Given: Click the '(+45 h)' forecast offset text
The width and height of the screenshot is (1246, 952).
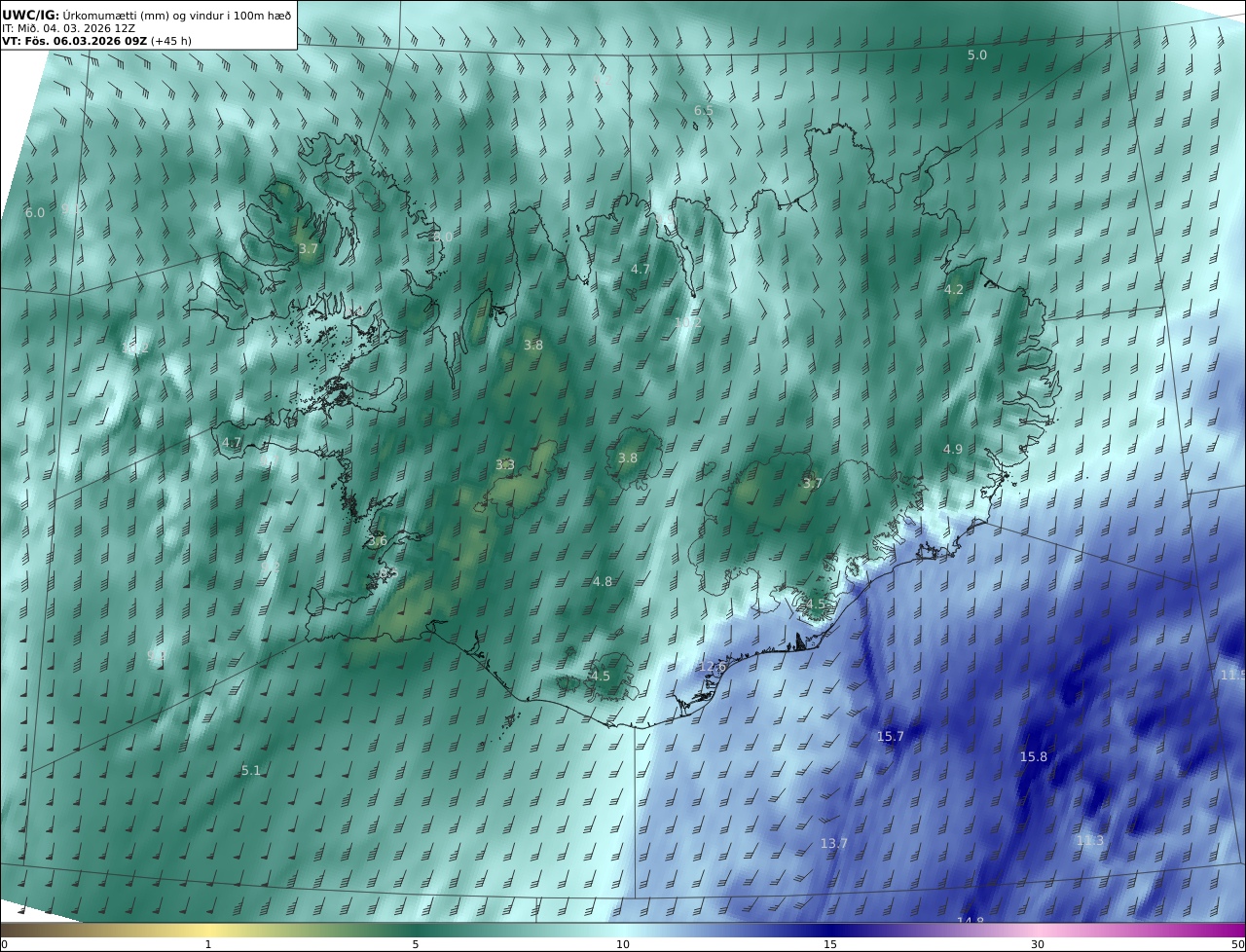Looking at the screenshot, I should 171,41.
